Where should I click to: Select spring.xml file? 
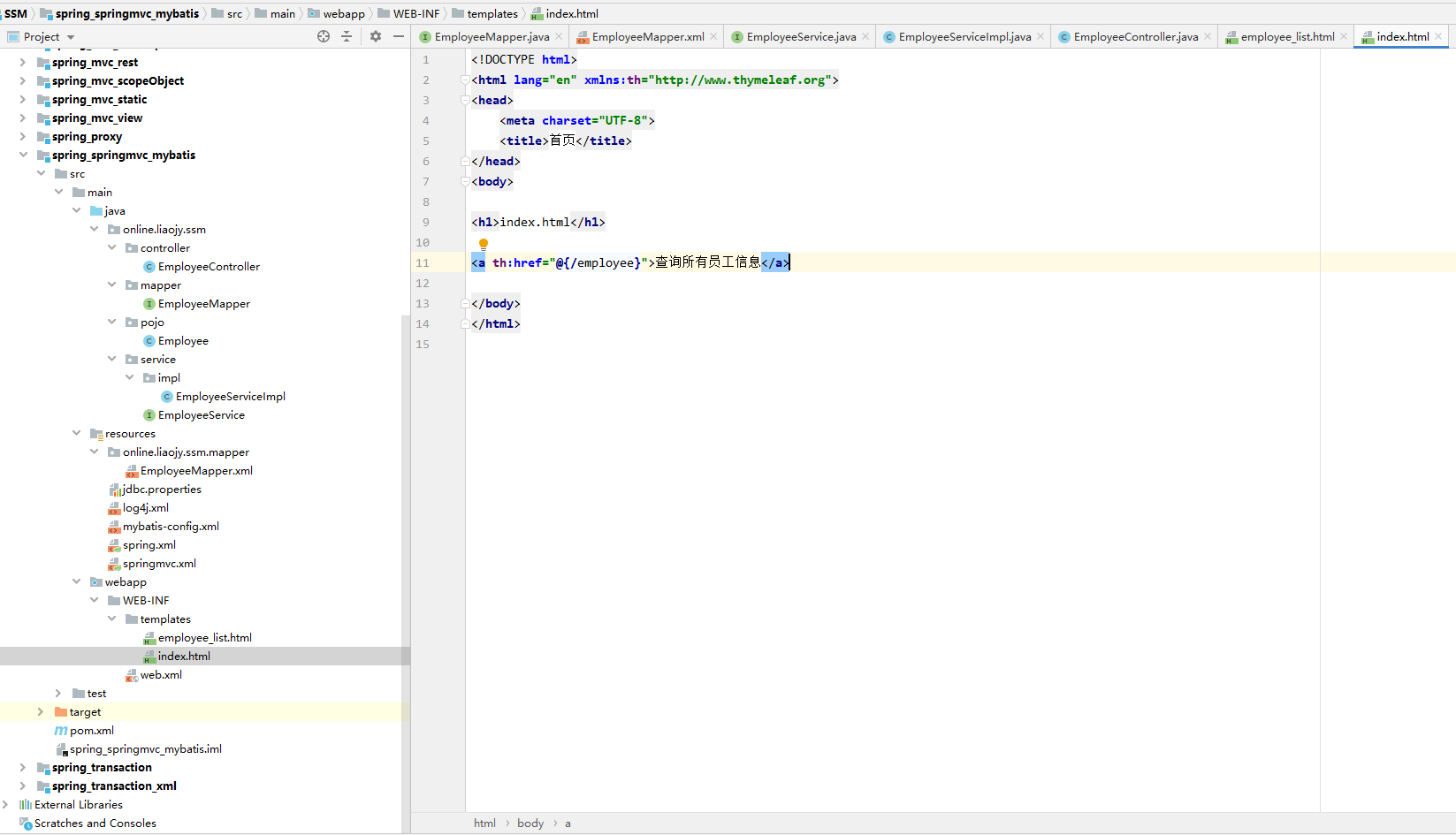[149, 544]
